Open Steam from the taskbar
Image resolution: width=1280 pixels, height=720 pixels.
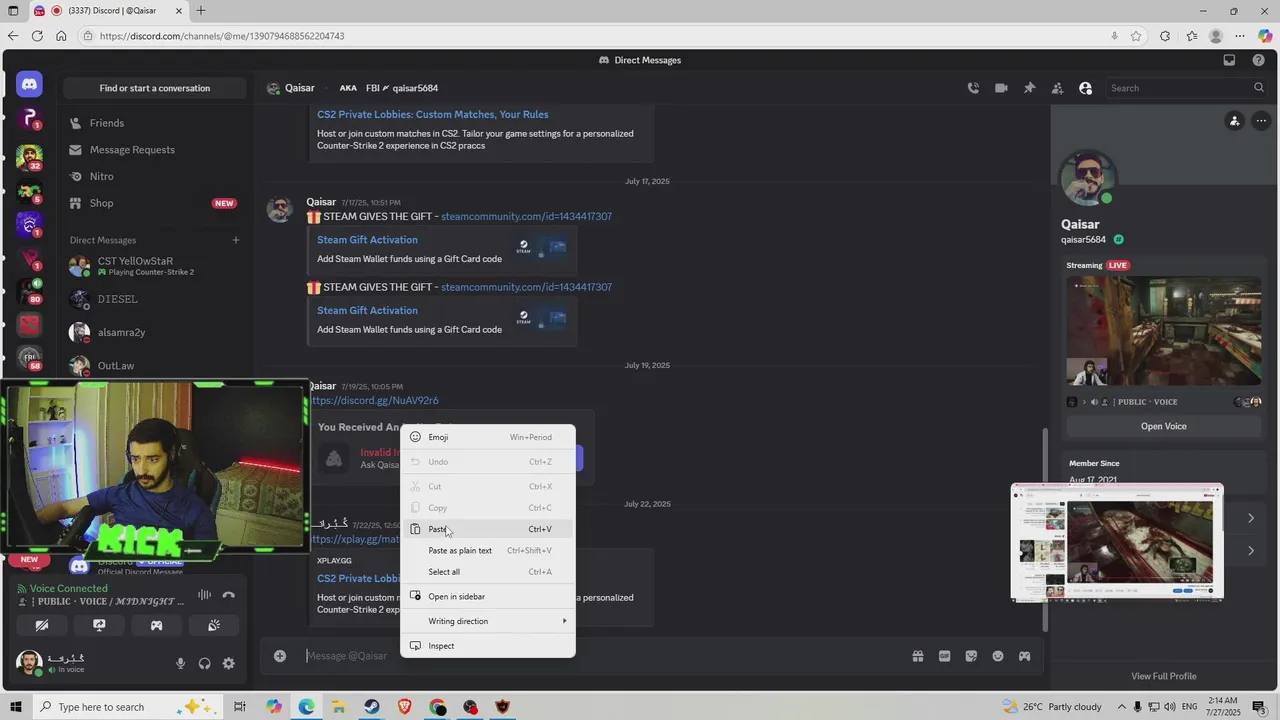[x=371, y=707]
